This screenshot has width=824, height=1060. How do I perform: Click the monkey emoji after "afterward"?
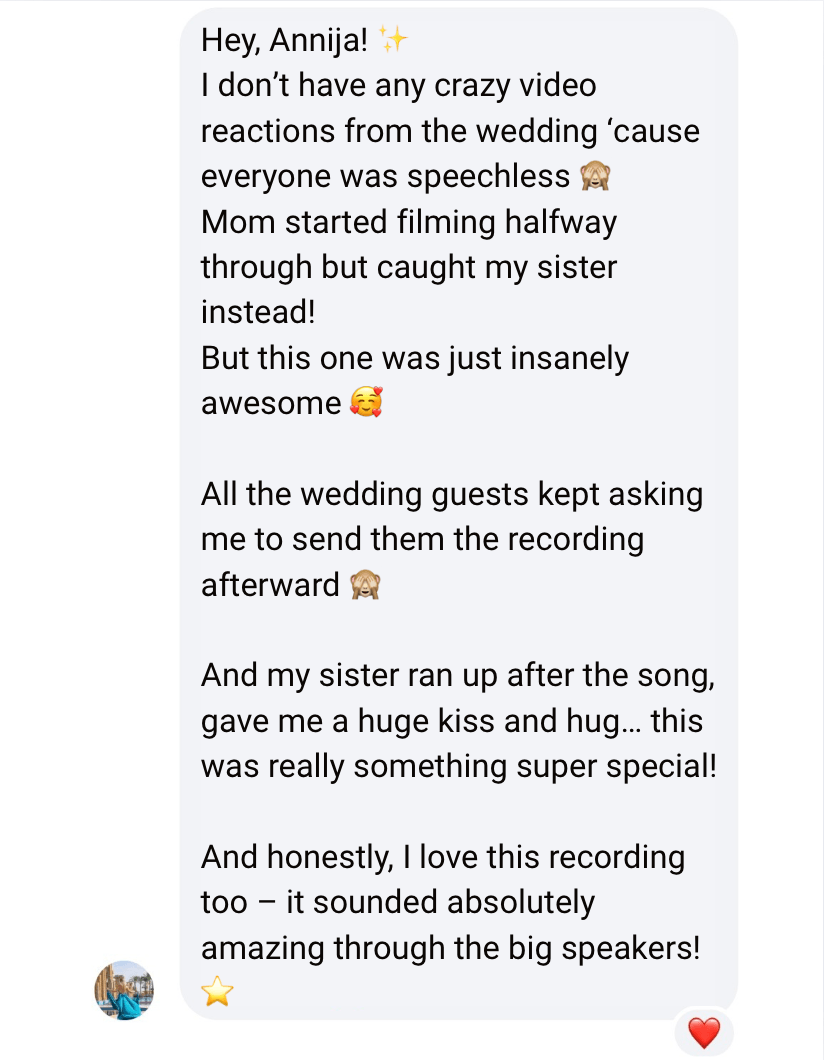click(x=365, y=585)
